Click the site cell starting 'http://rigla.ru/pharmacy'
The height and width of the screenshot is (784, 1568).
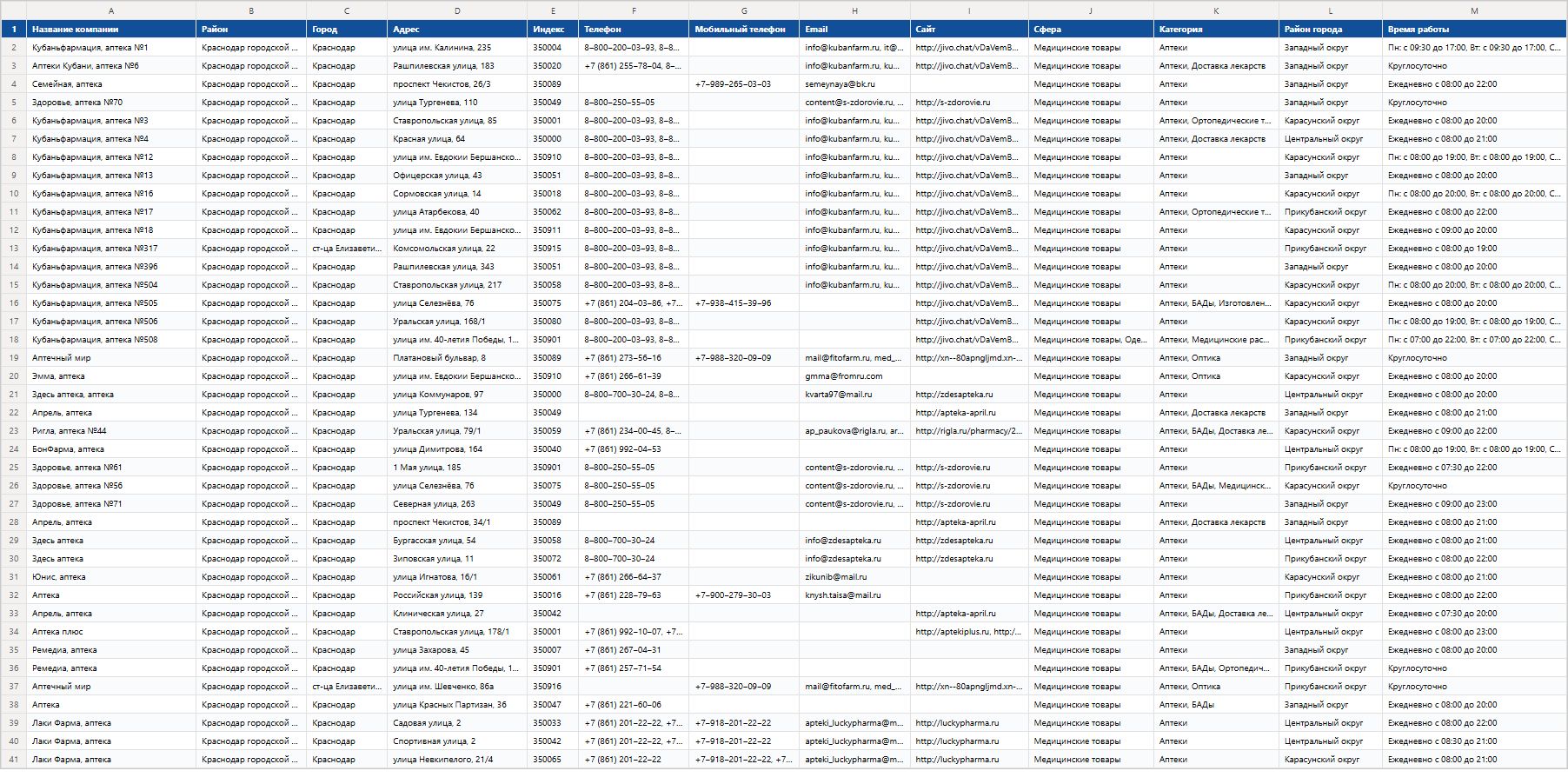969,431
